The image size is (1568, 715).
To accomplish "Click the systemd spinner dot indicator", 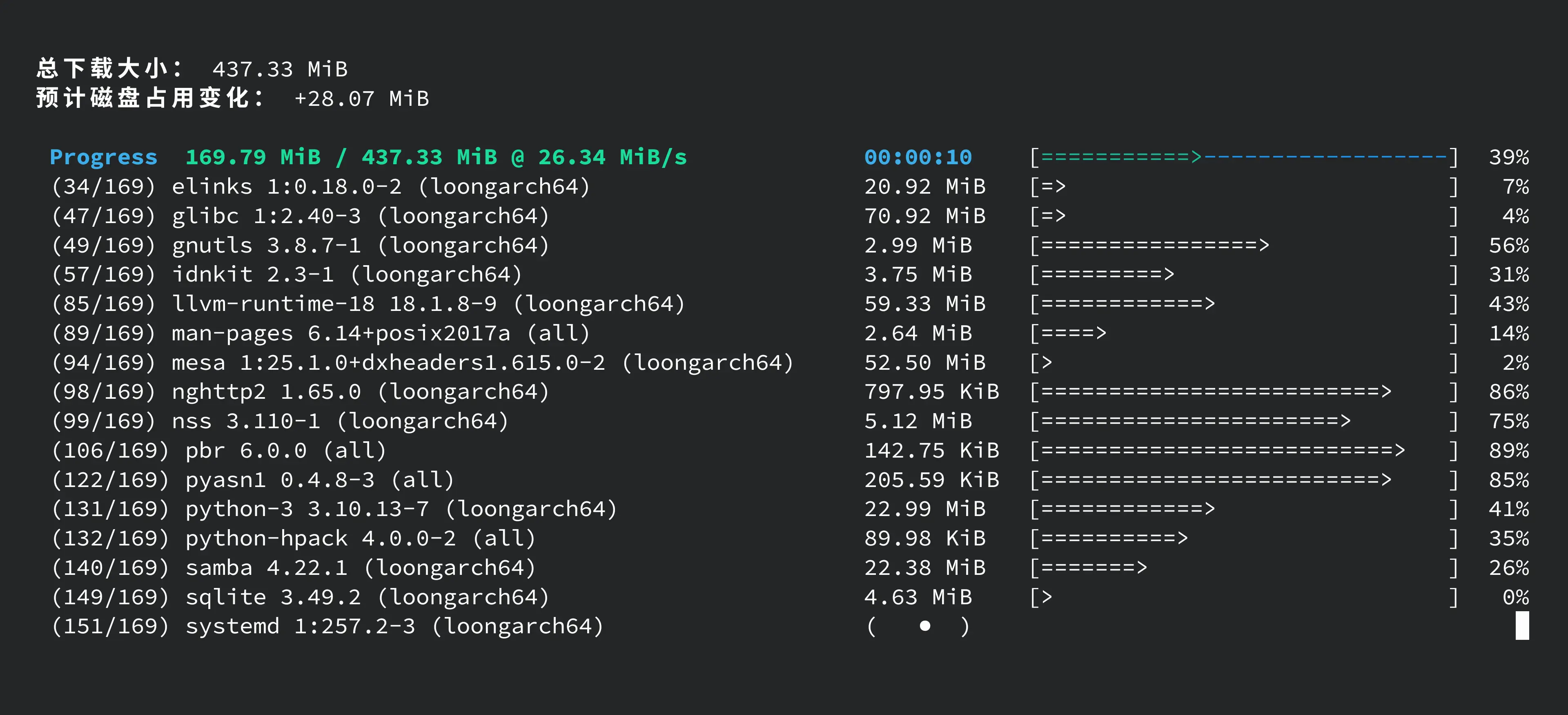I will (x=924, y=626).
